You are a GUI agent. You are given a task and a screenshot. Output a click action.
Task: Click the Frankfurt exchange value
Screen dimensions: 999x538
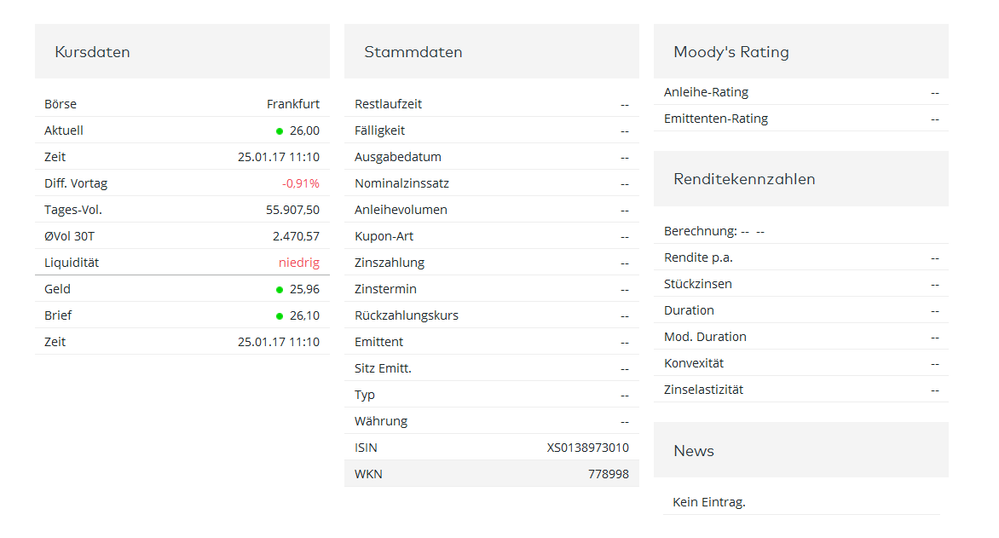tap(293, 104)
